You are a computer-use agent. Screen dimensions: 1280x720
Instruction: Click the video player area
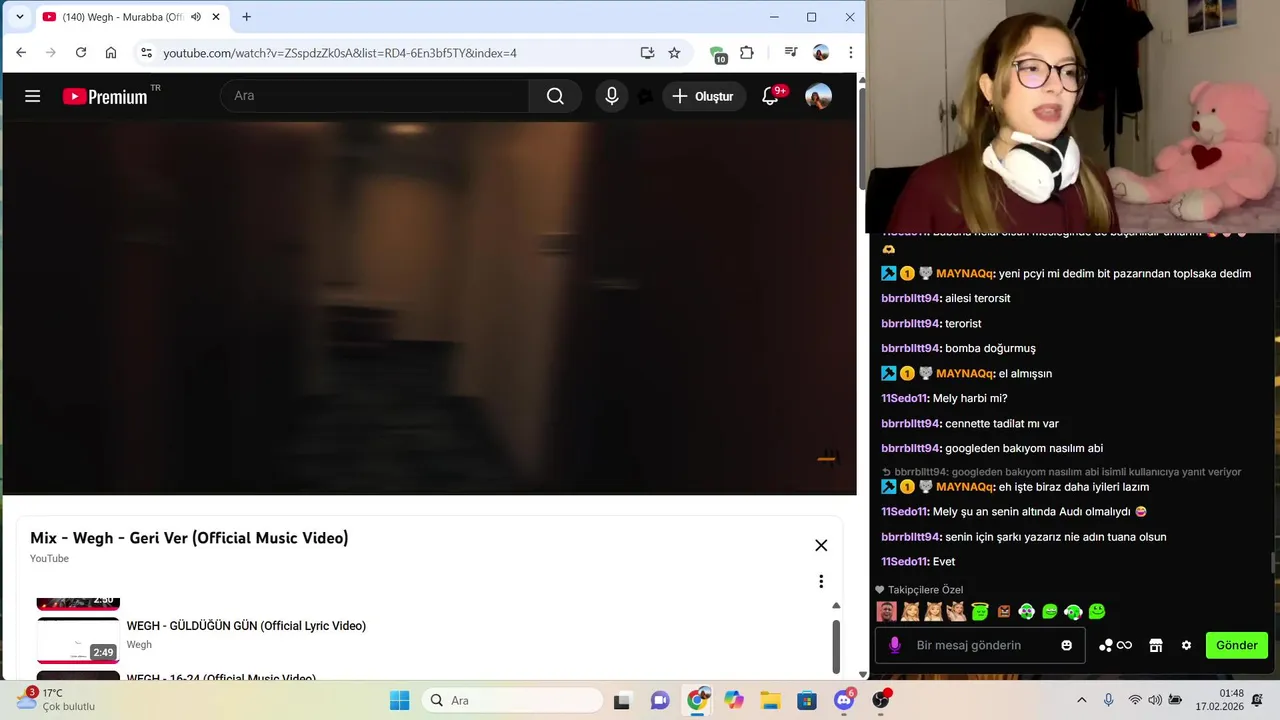coord(429,308)
